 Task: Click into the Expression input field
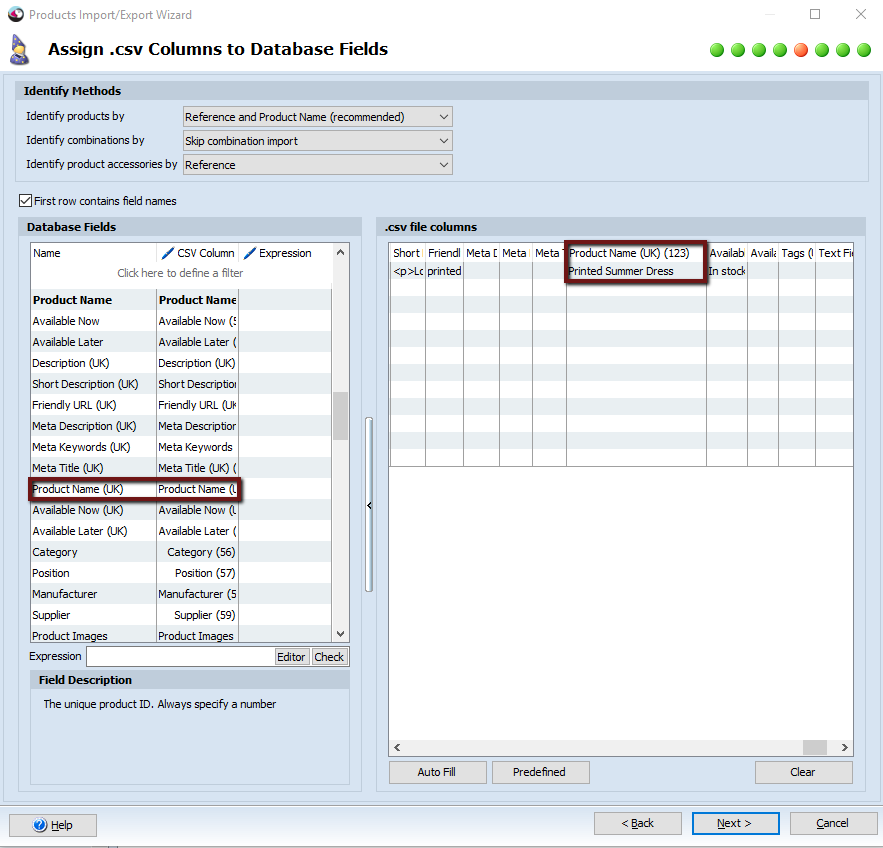click(x=180, y=657)
